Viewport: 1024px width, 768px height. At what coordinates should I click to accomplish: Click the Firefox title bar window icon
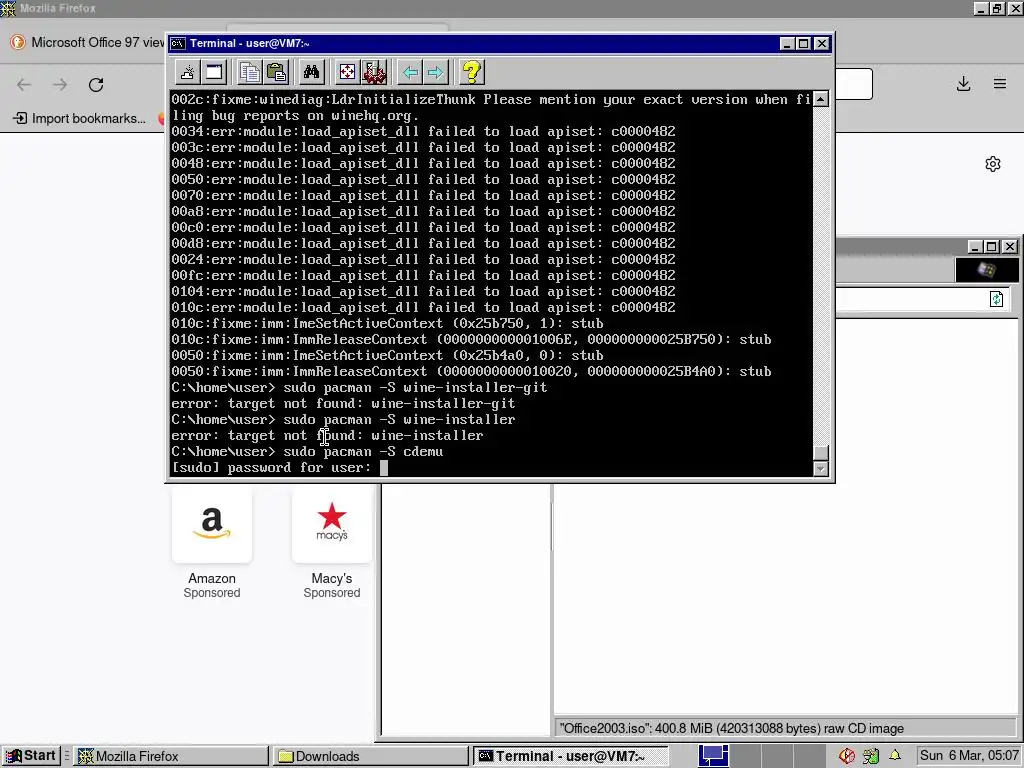[8, 8]
